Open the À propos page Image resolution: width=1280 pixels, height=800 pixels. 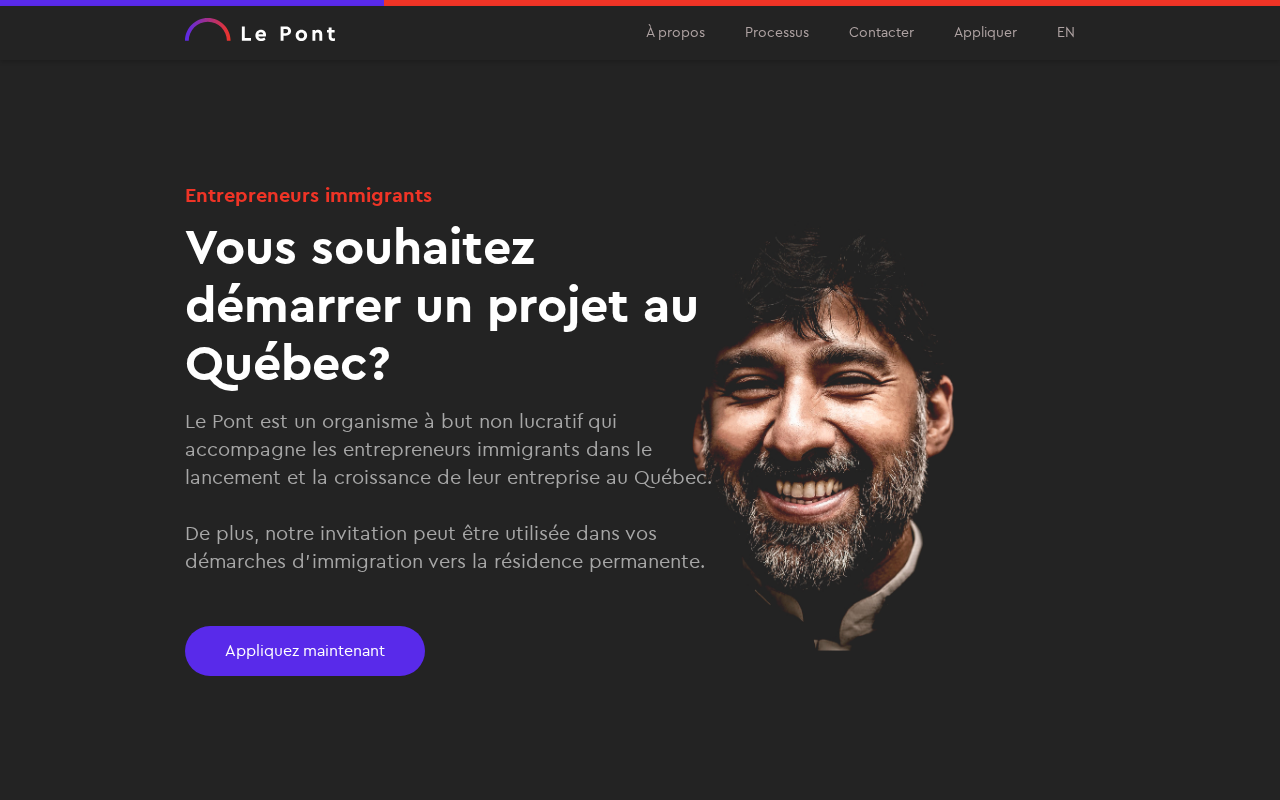[x=675, y=33]
